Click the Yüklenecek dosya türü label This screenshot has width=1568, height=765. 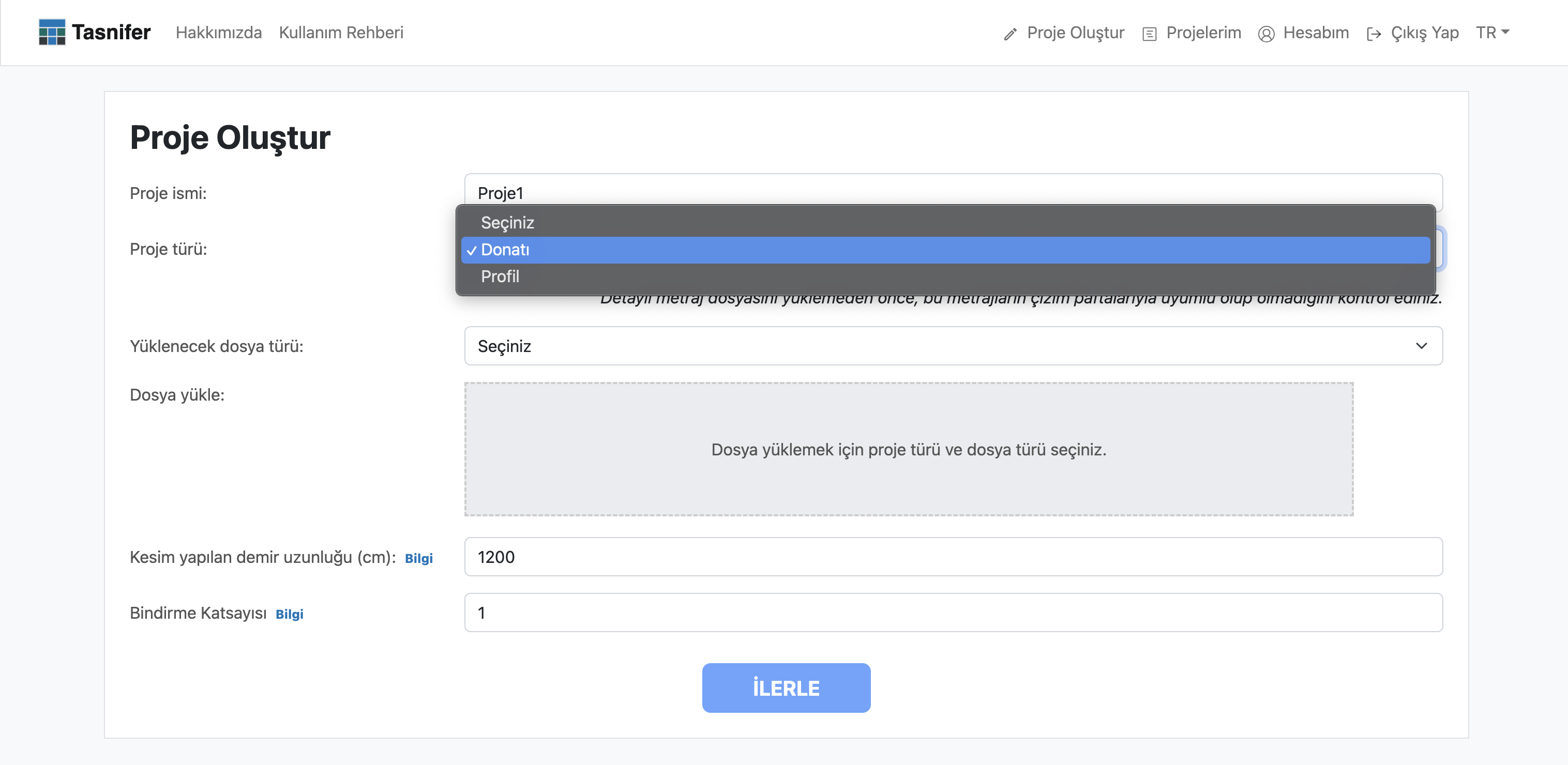[x=217, y=346]
